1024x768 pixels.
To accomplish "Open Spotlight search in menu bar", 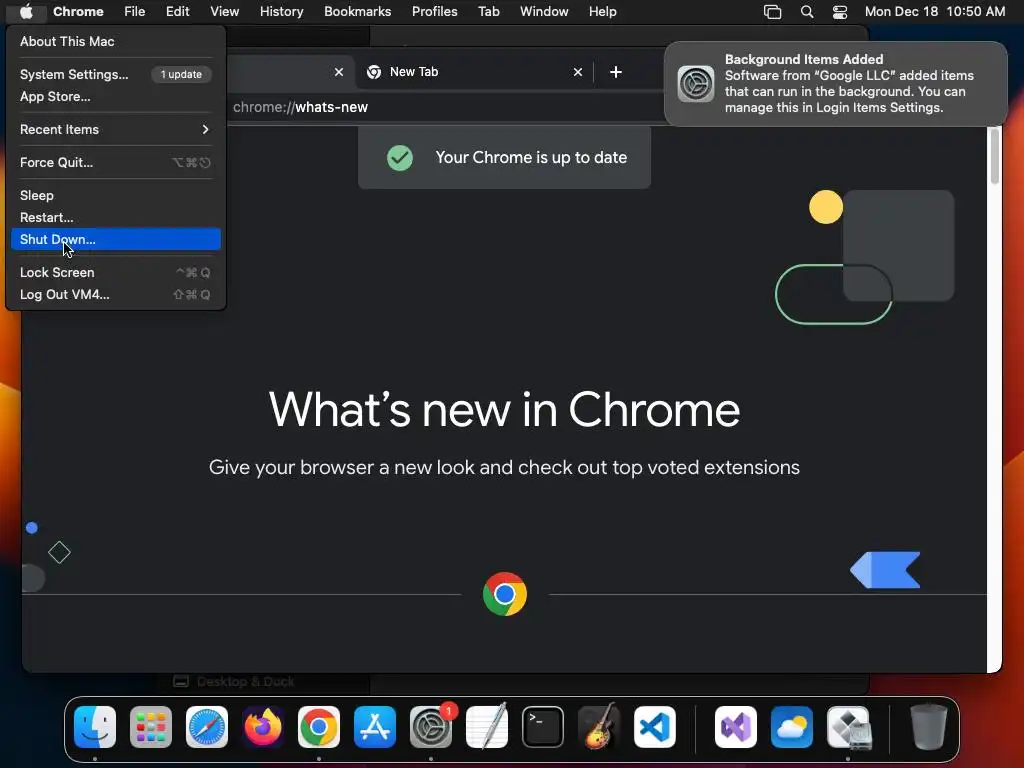I will pos(807,11).
